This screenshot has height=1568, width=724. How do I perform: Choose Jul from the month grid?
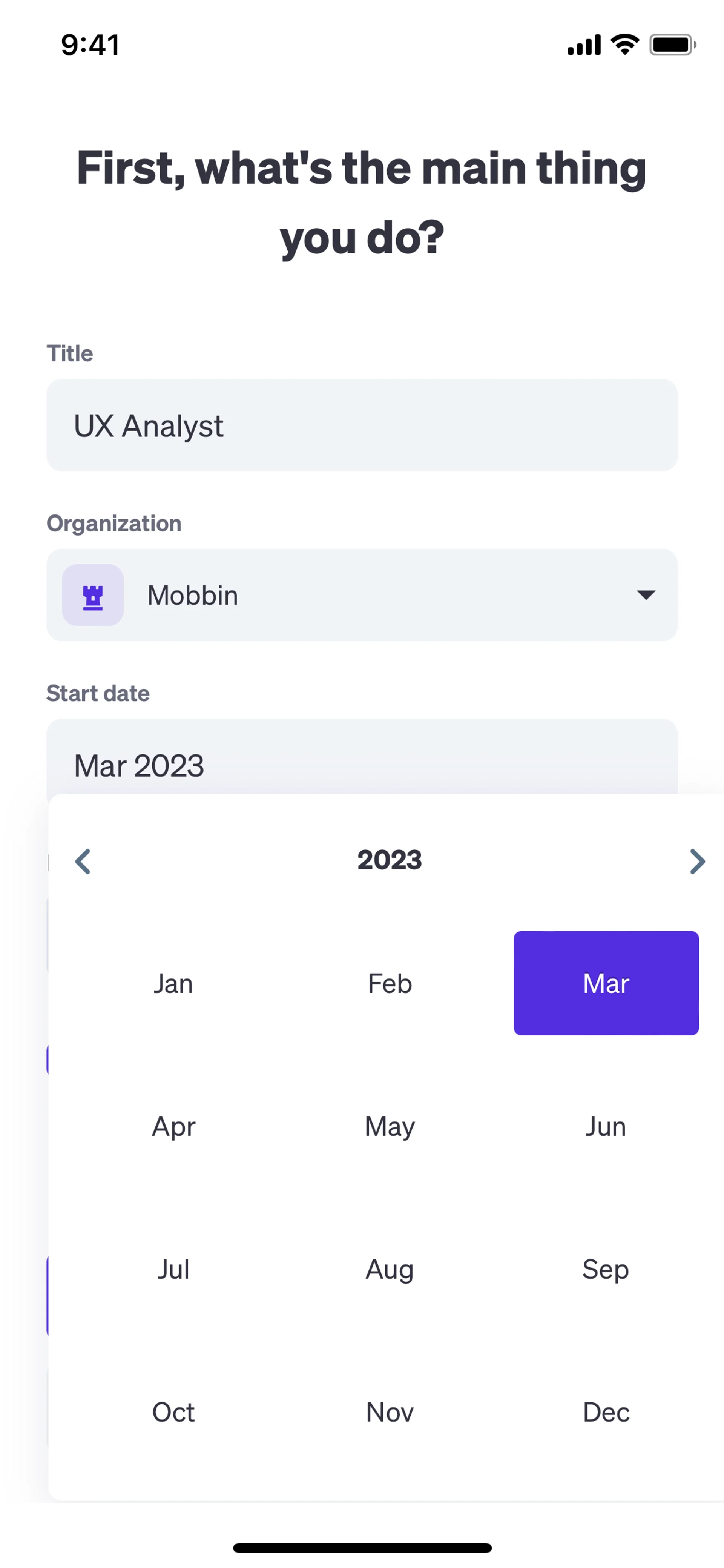click(173, 1269)
